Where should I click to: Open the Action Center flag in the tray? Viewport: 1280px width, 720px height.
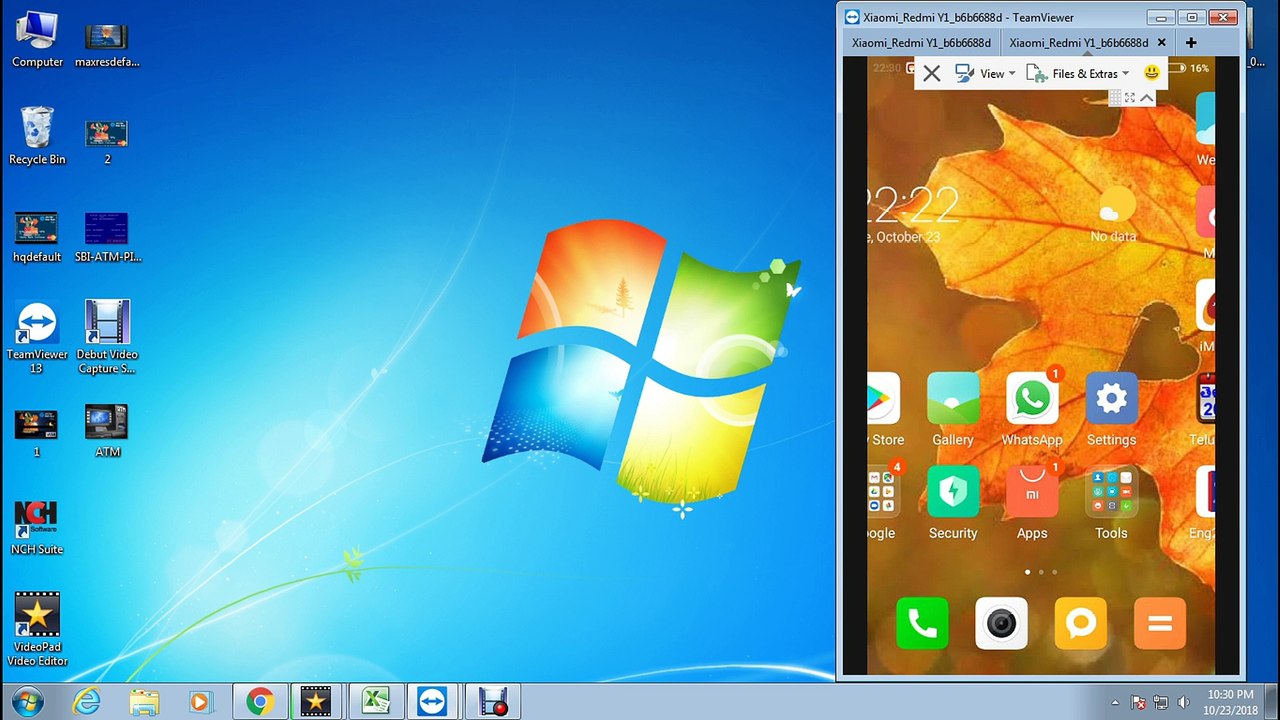[1138, 702]
